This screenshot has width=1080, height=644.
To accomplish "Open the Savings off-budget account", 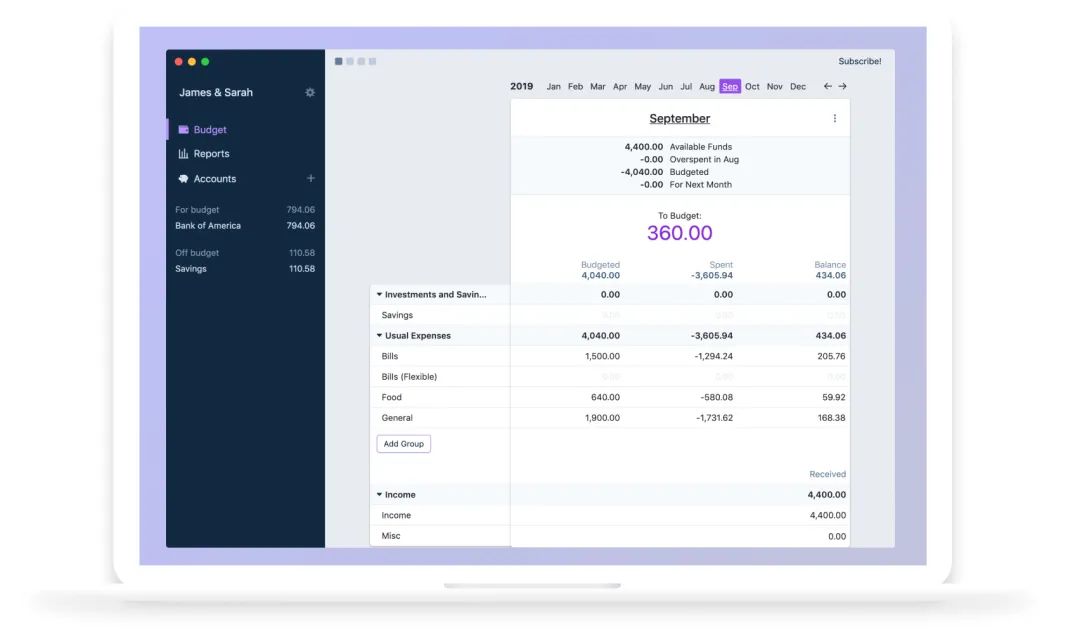I will click(245, 269).
